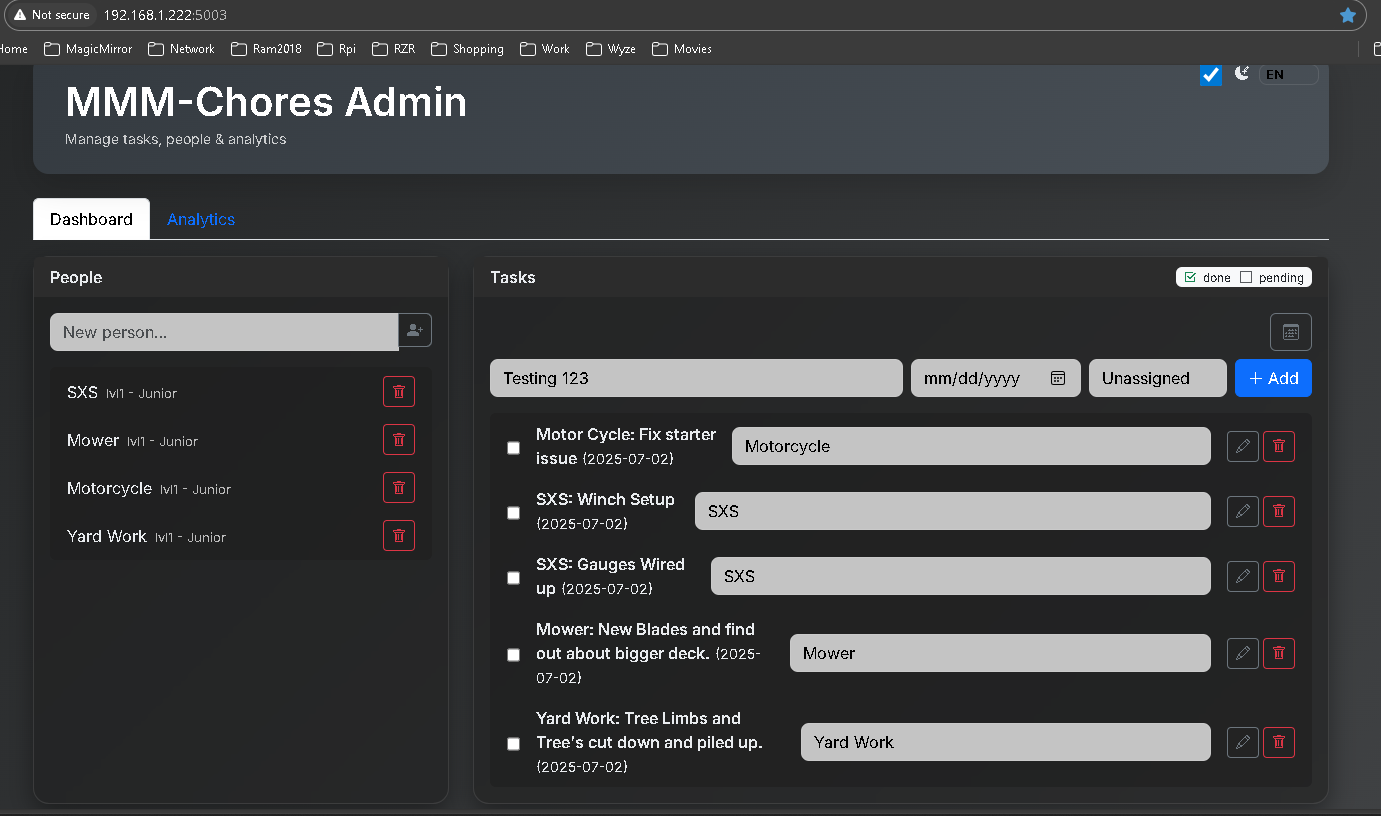The height and width of the screenshot is (816, 1381).
Task: Click the moon dark mode icon
Action: (1242, 73)
